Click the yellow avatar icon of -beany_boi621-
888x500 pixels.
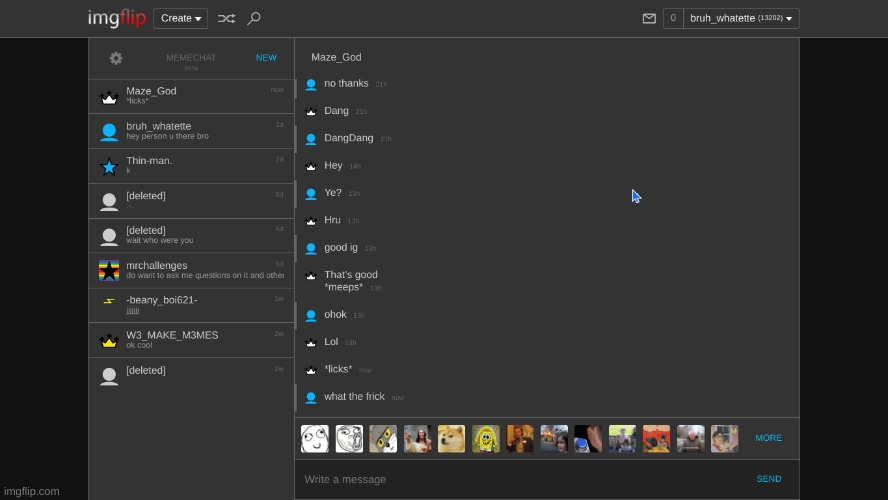[x=109, y=301]
